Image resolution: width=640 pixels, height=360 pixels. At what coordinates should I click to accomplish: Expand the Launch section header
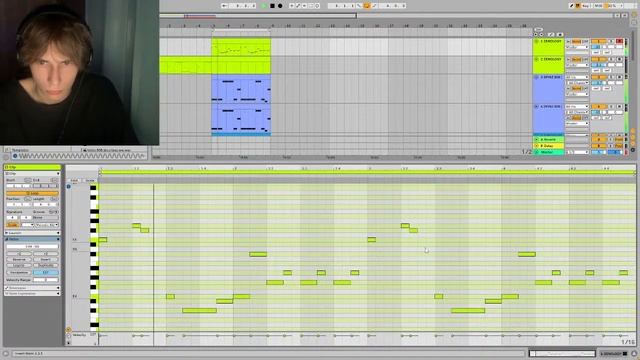tap(32, 233)
